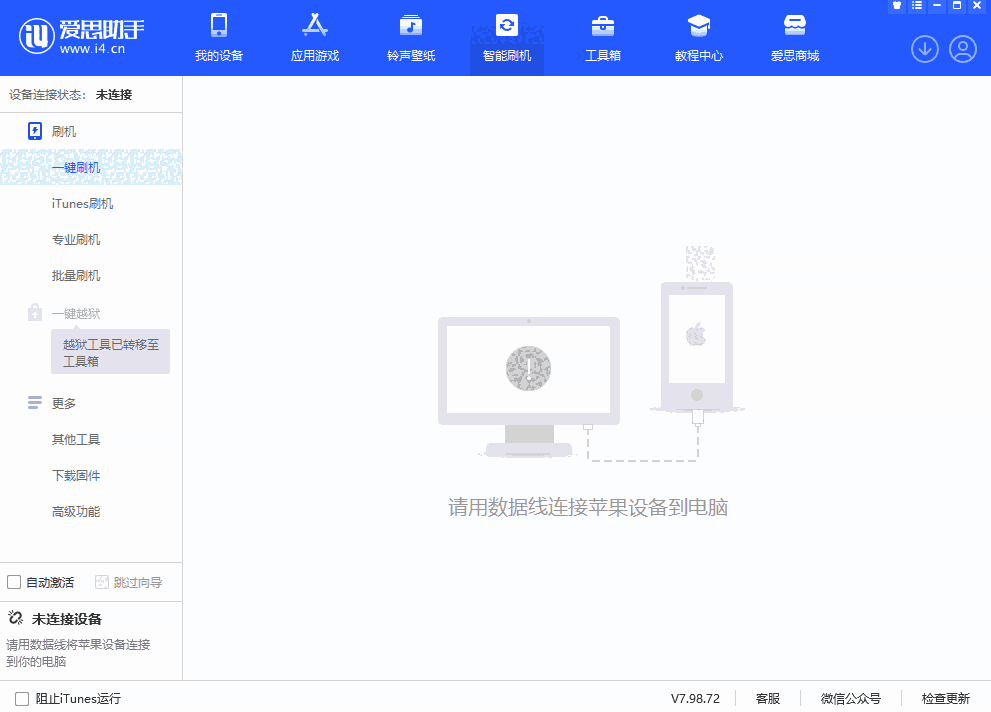Select the 铃声壁纸 ringtones and wallpapers icon

pos(410,38)
